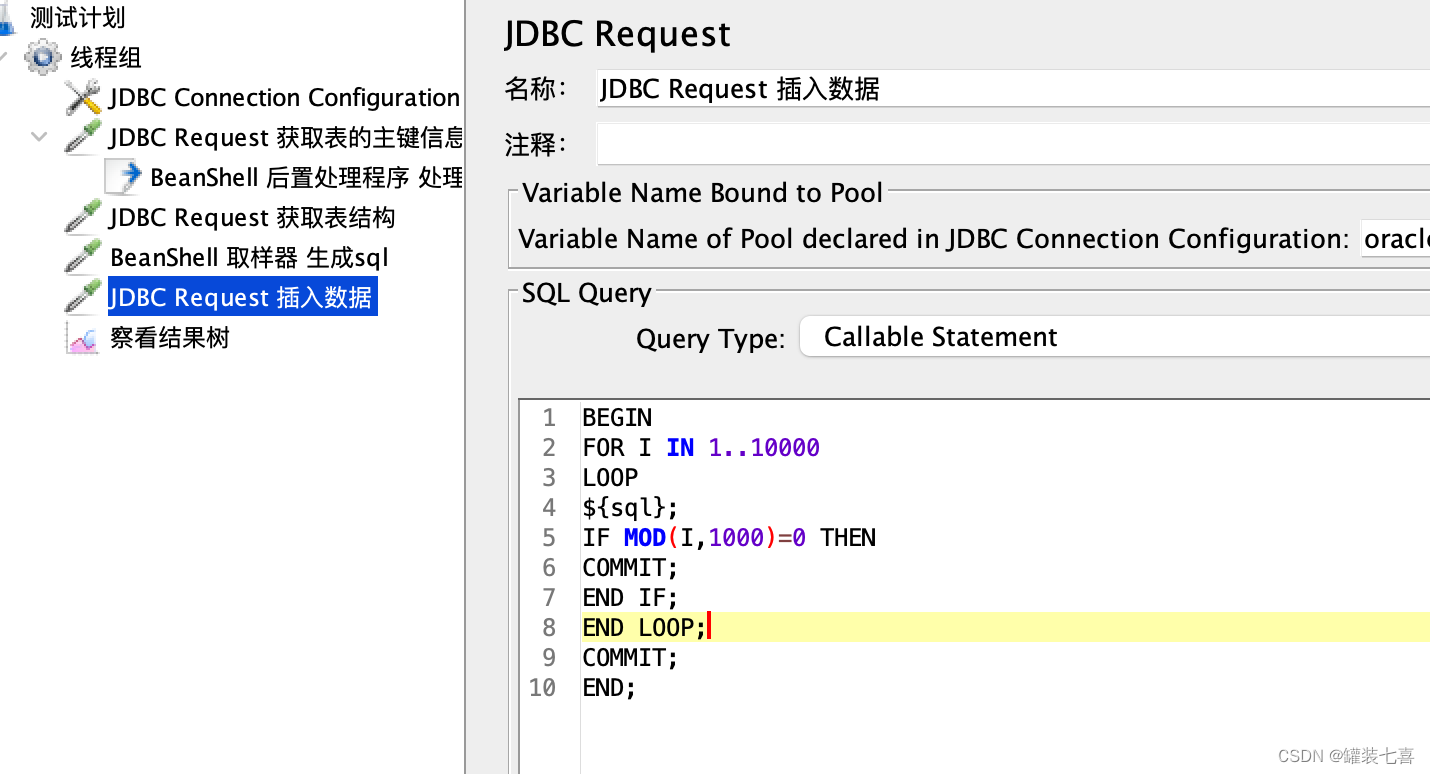Select BeanShell 后置处理程序 tree node

[306, 177]
